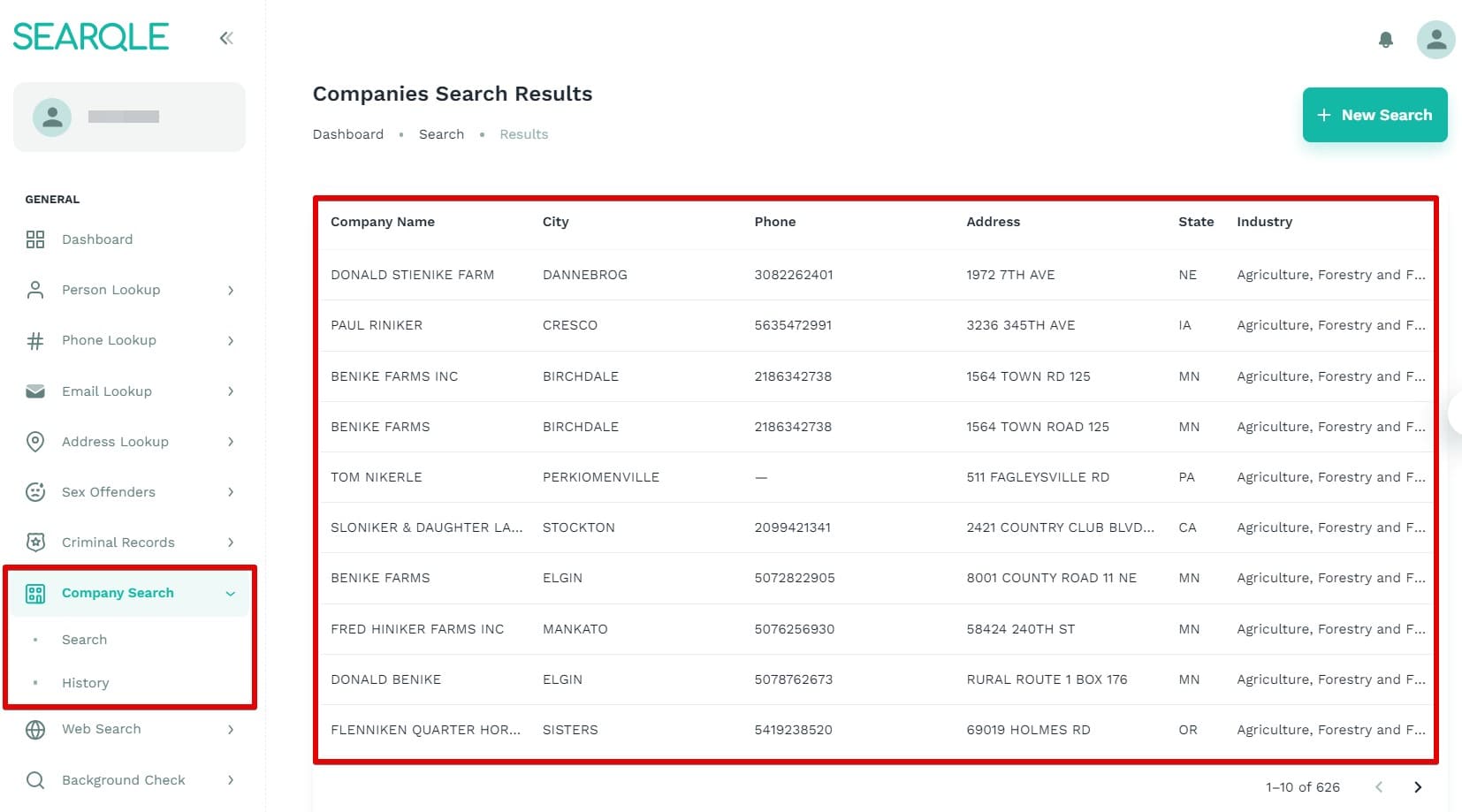
Task: Click the Web Search globe icon
Action: tap(35, 729)
